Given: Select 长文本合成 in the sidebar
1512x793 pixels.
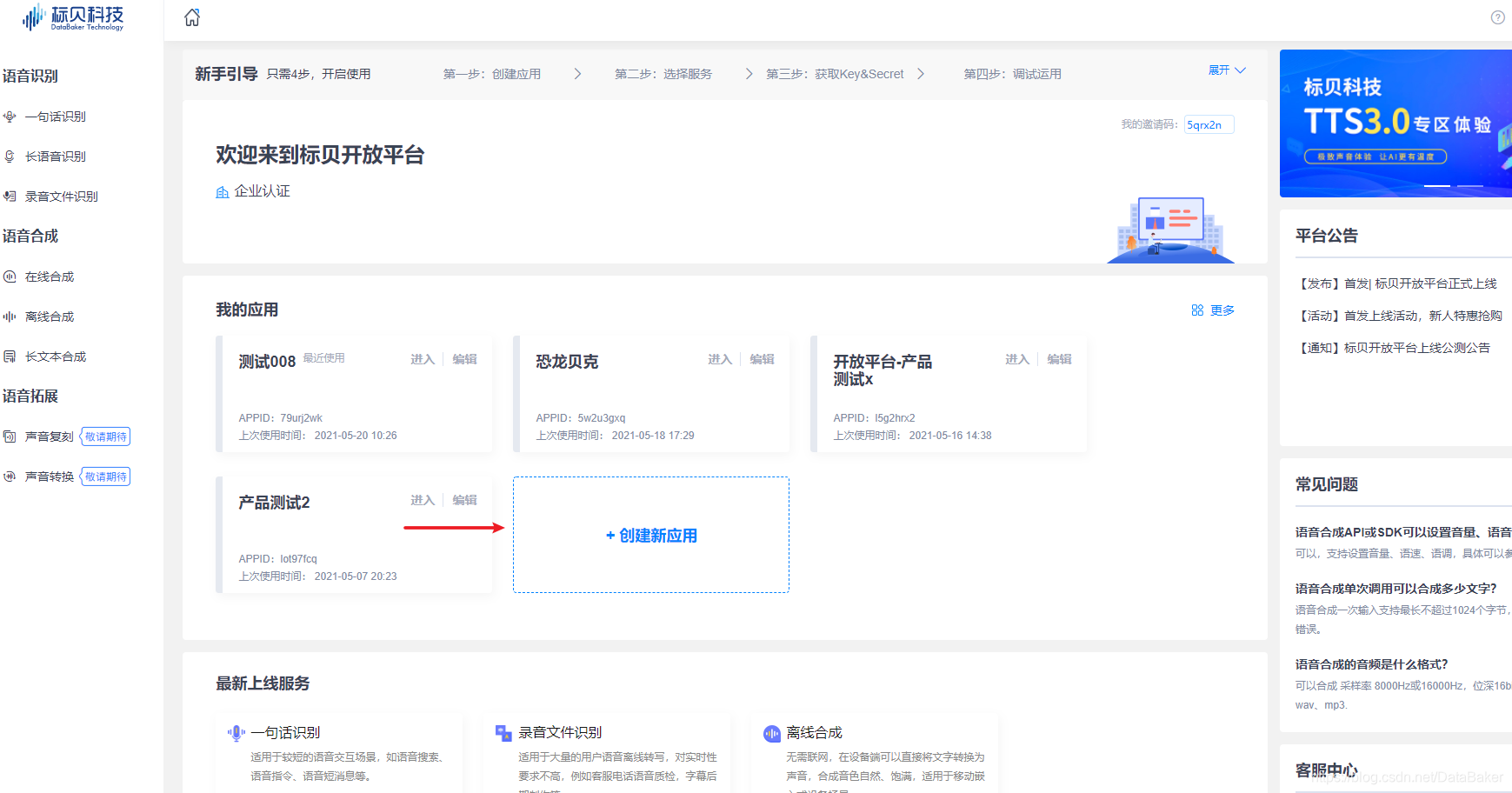Looking at the screenshot, I should coord(56,357).
